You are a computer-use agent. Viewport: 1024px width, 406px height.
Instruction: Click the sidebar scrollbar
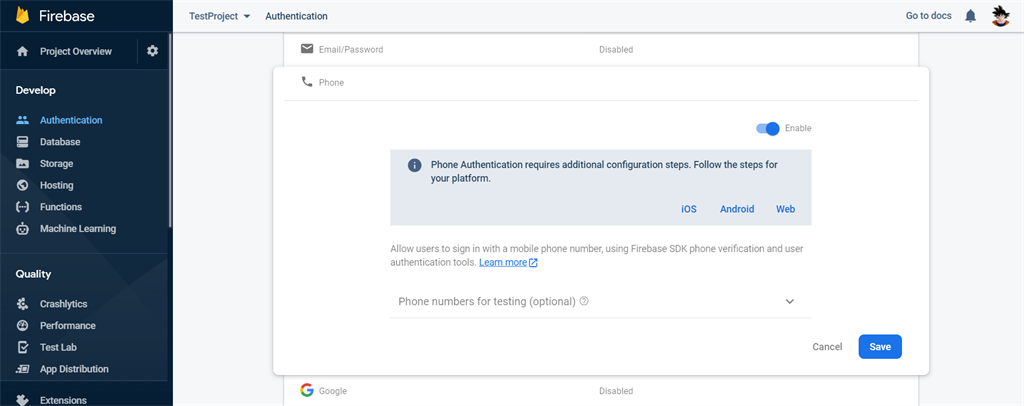170,131
